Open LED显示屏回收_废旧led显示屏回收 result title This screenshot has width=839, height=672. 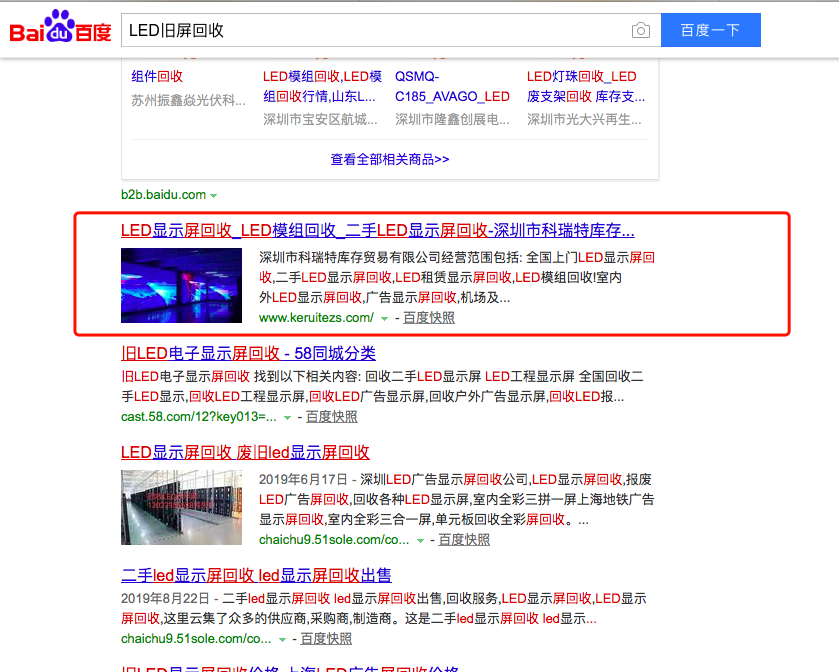(x=245, y=453)
